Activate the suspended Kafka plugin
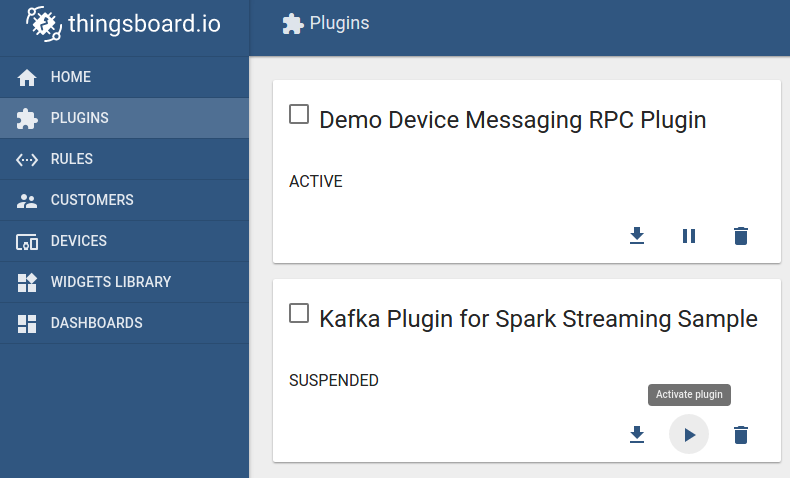This screenshot has width=790, height=478. click(x=689, y=435)
